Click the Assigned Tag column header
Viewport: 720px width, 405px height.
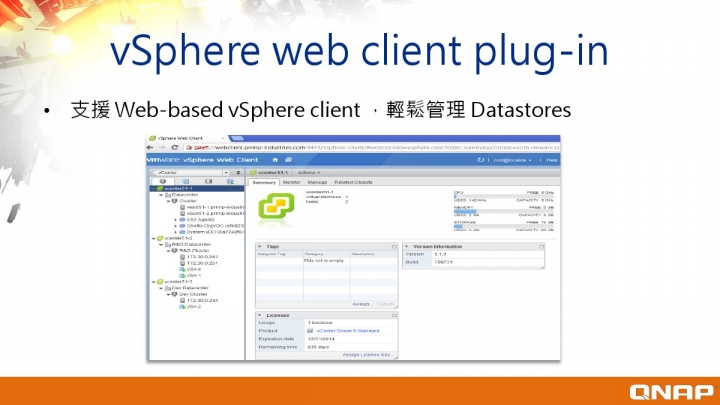[x=279, y=254]
